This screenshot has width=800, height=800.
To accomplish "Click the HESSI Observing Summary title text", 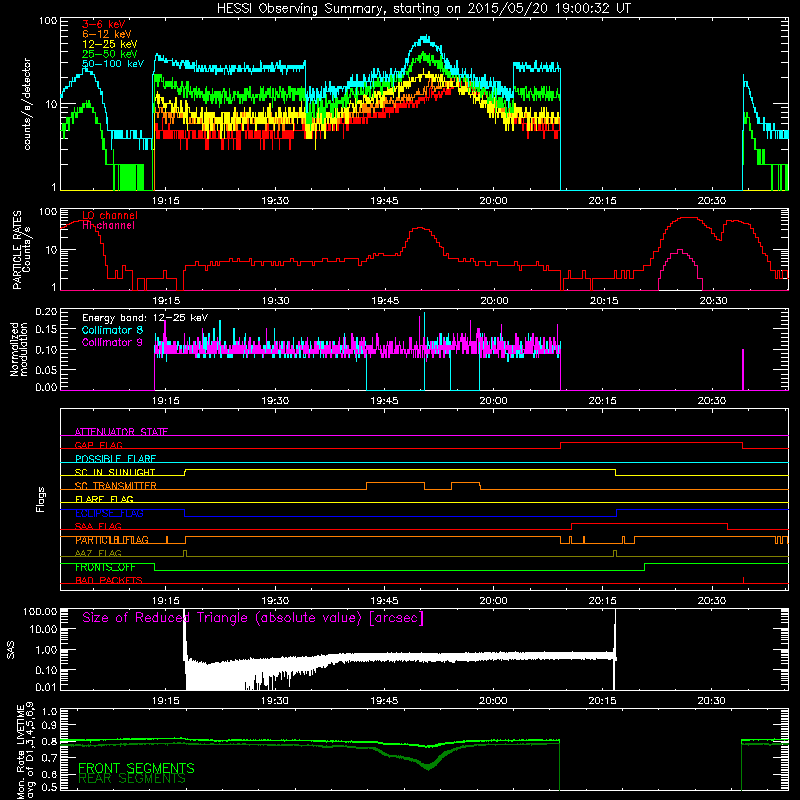I will (x=424, y=9).
